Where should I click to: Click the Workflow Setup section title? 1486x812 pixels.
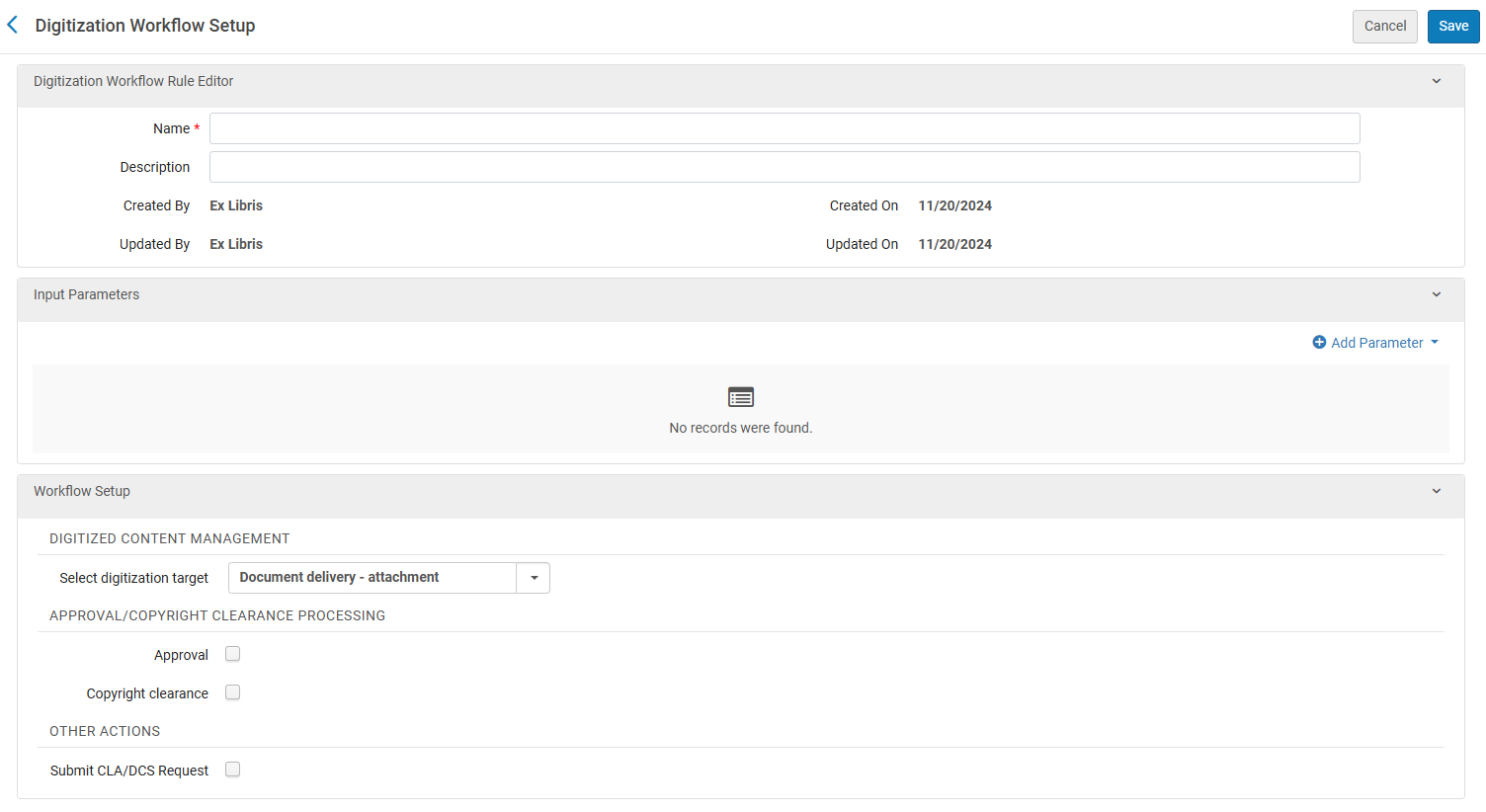(x=82, y=491)
